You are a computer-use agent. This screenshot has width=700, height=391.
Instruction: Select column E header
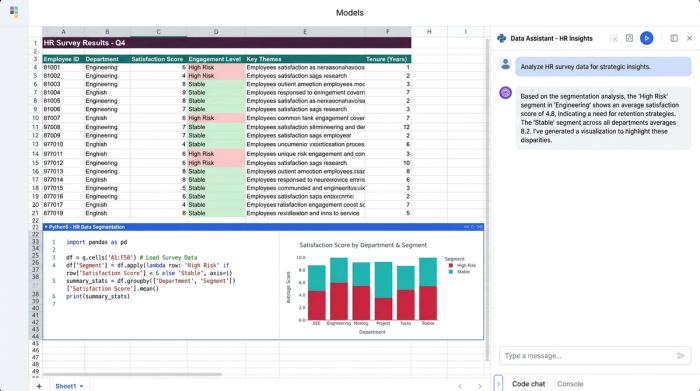pos(305,32)
